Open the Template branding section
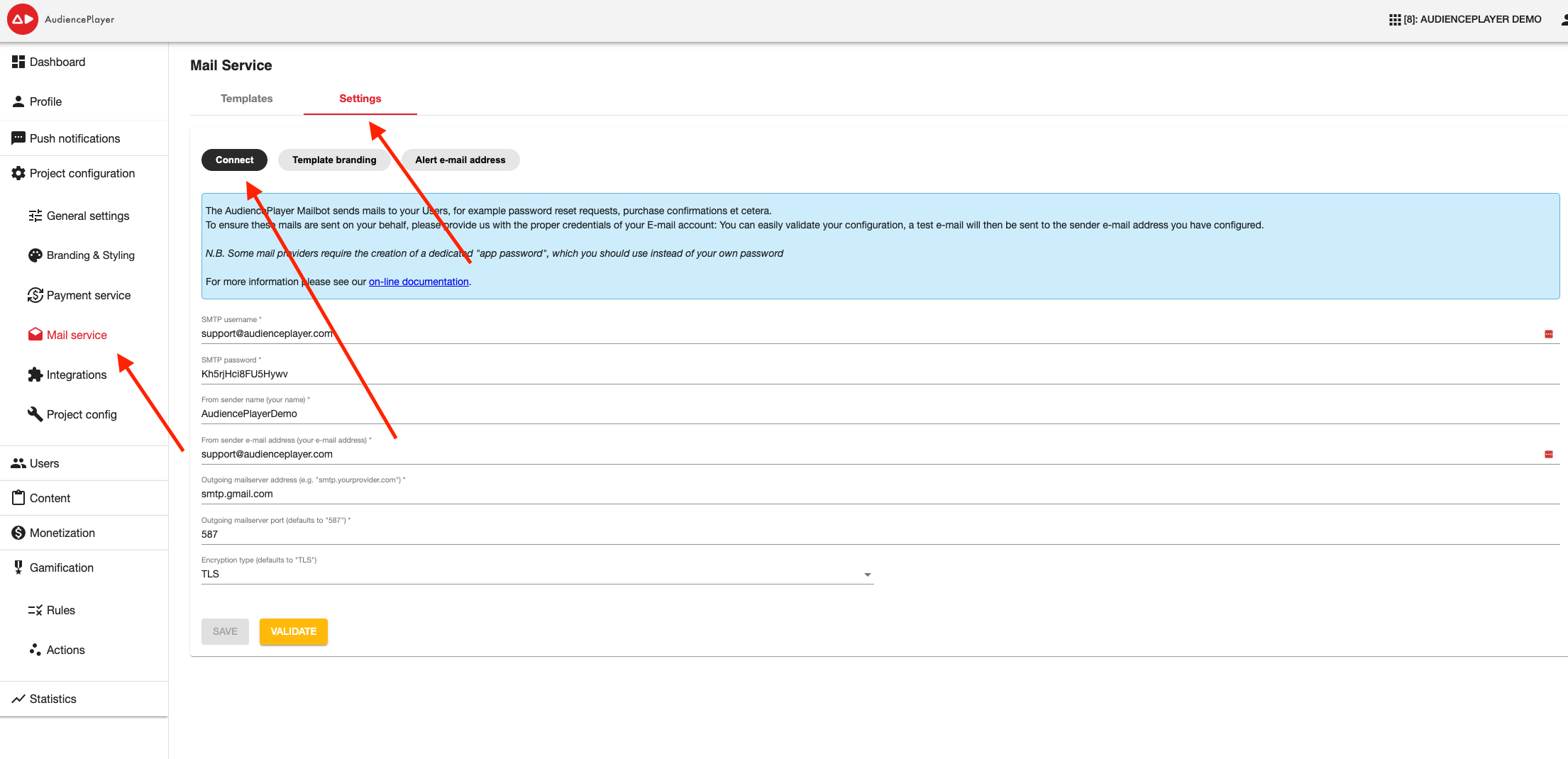This screenshot has width=1568, height=759. pyautogui.click(x=334, y=160)
